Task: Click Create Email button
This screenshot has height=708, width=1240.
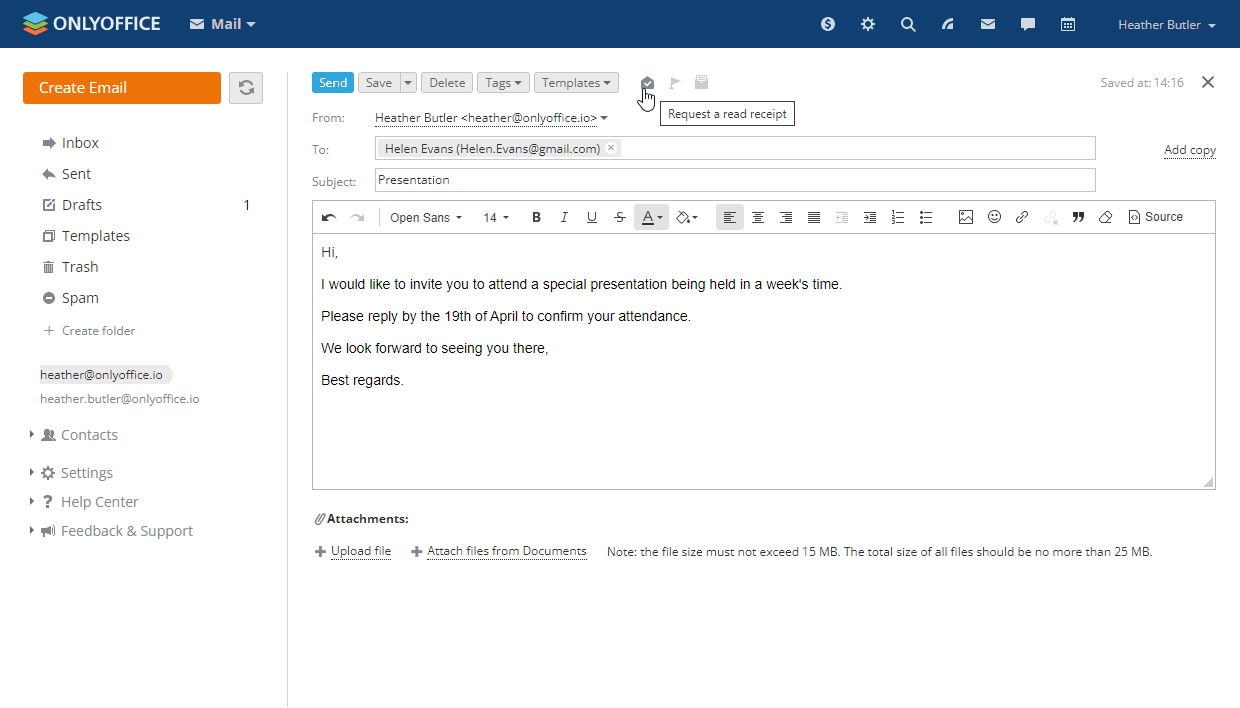Action: click(122, 88)
